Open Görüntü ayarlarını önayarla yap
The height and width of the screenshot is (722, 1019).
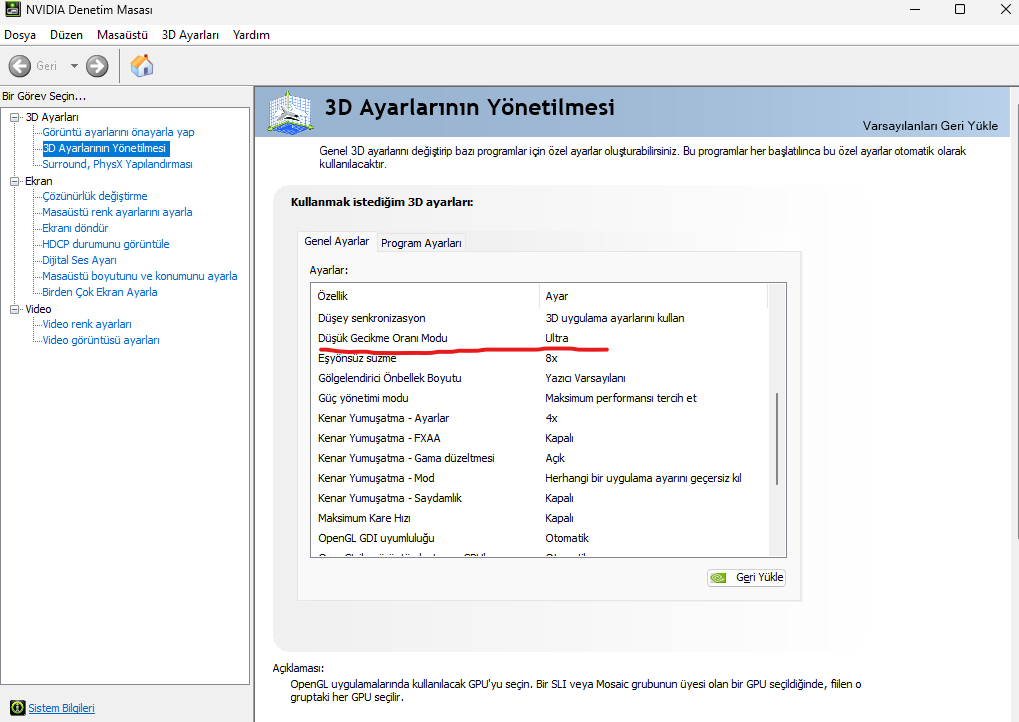[x=118, y=132]
